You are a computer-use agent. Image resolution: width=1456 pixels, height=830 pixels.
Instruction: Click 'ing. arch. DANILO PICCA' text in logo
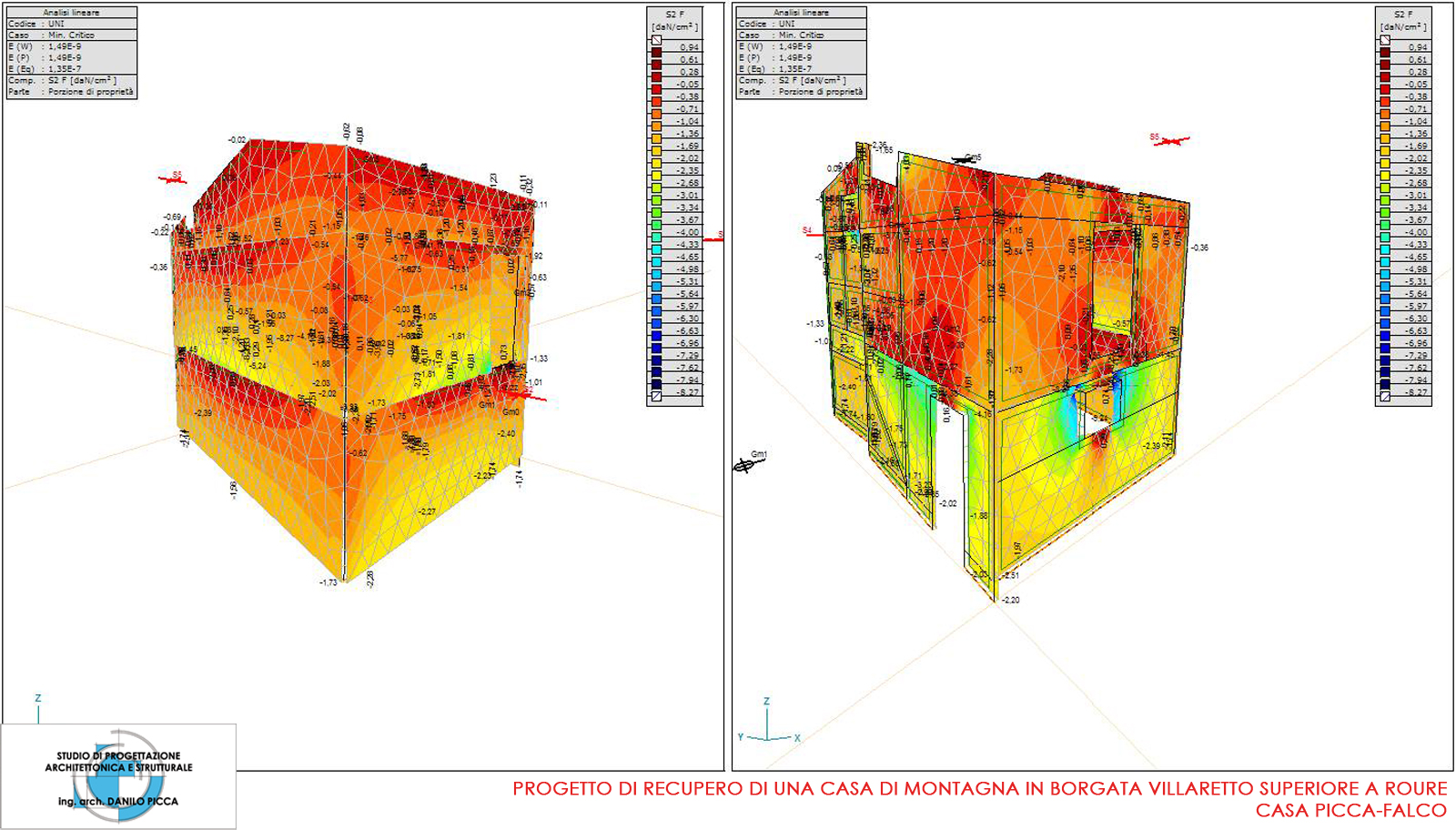(x=118, y=802)
